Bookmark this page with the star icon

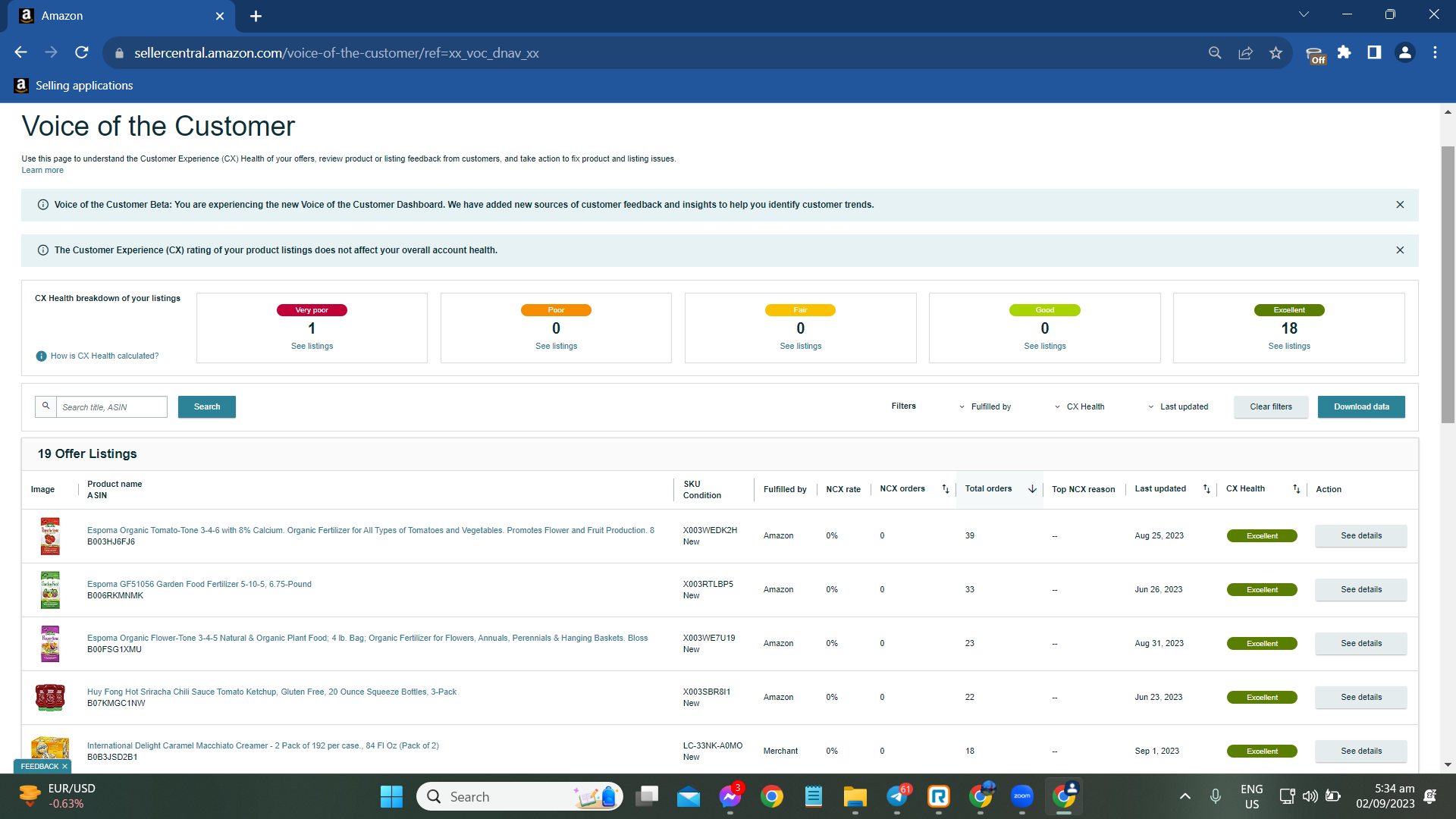tap(1276, 52)
